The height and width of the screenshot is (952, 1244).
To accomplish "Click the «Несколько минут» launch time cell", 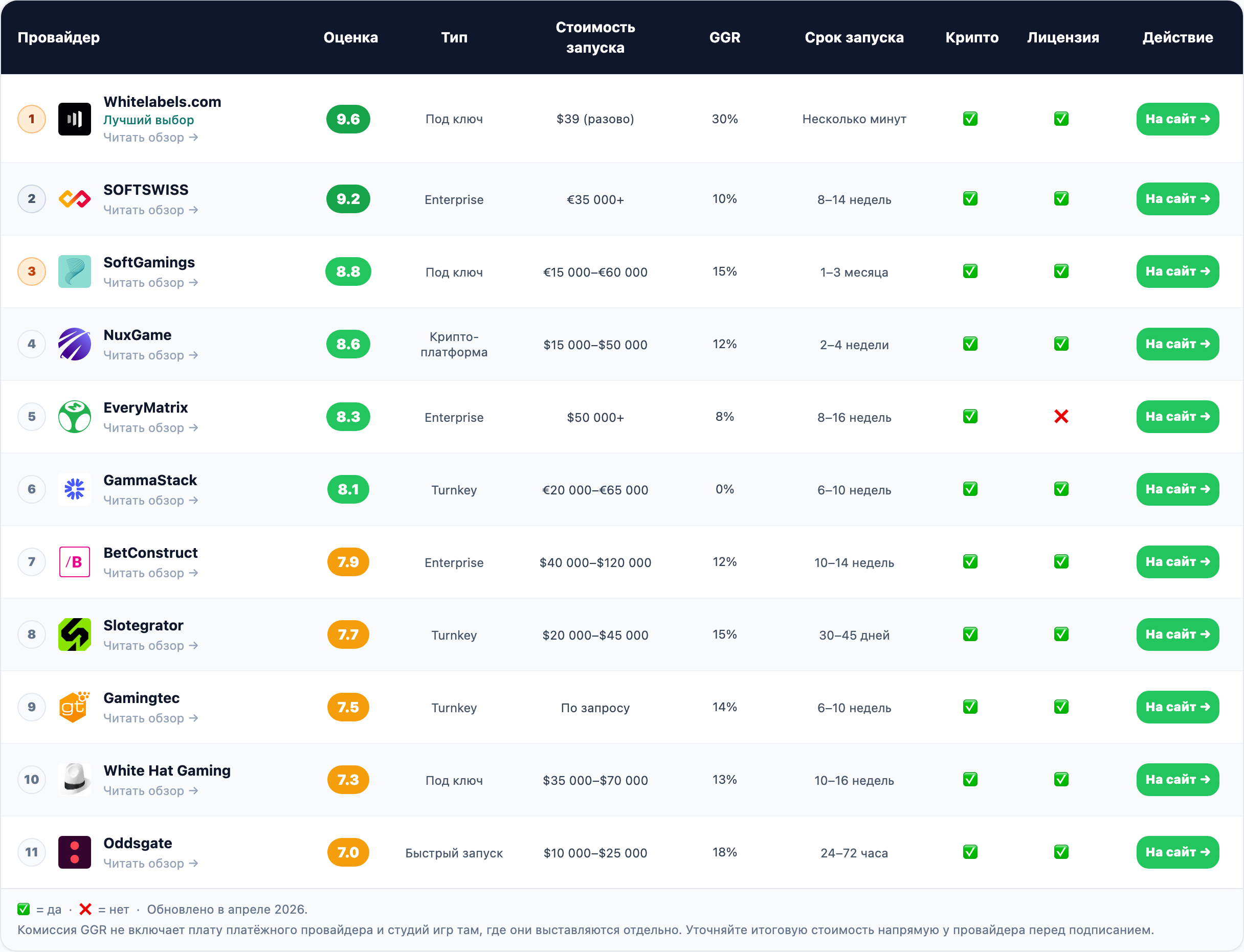I will (x=854, y=119).
